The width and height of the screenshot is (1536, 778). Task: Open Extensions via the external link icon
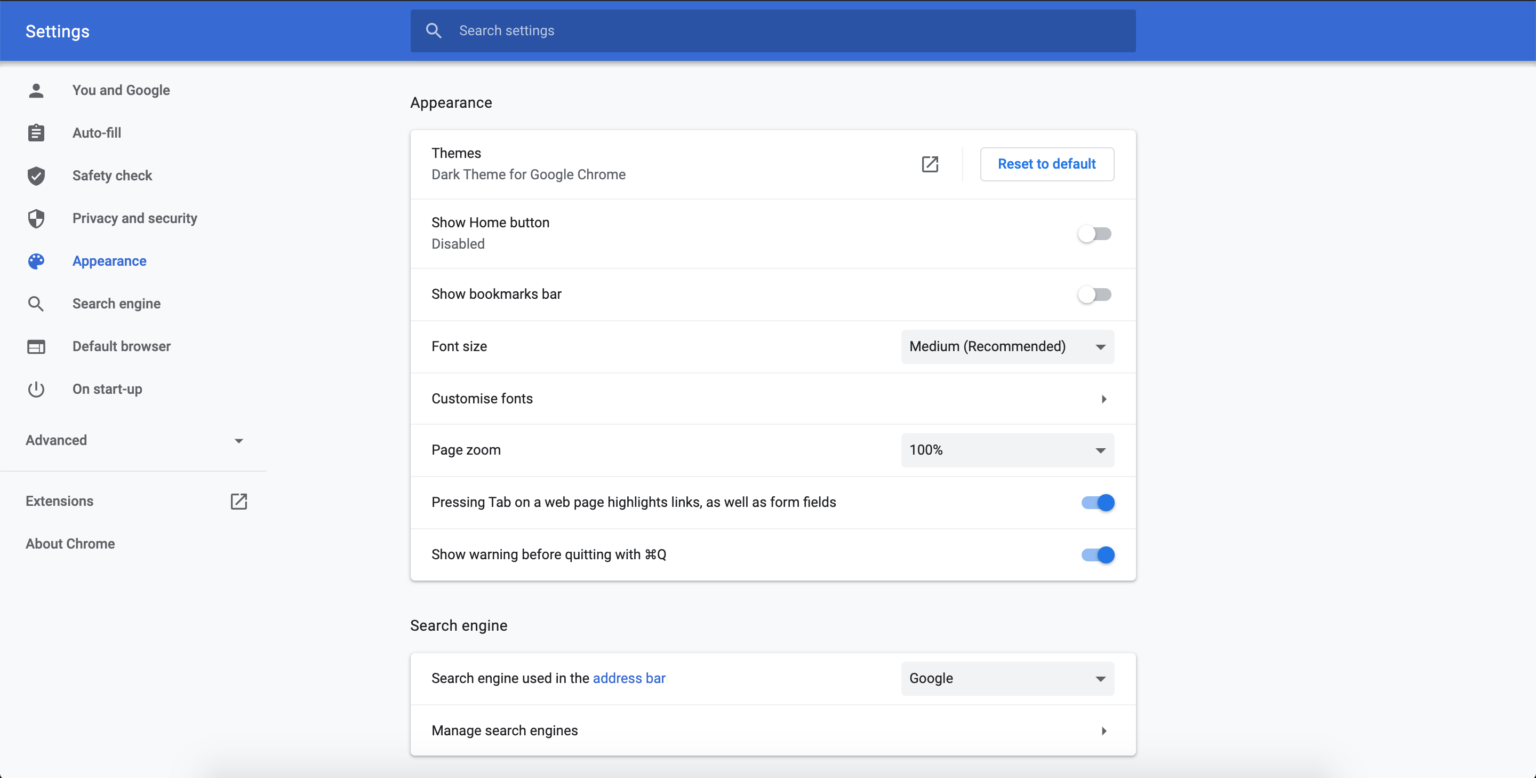[x=238, y=501]
